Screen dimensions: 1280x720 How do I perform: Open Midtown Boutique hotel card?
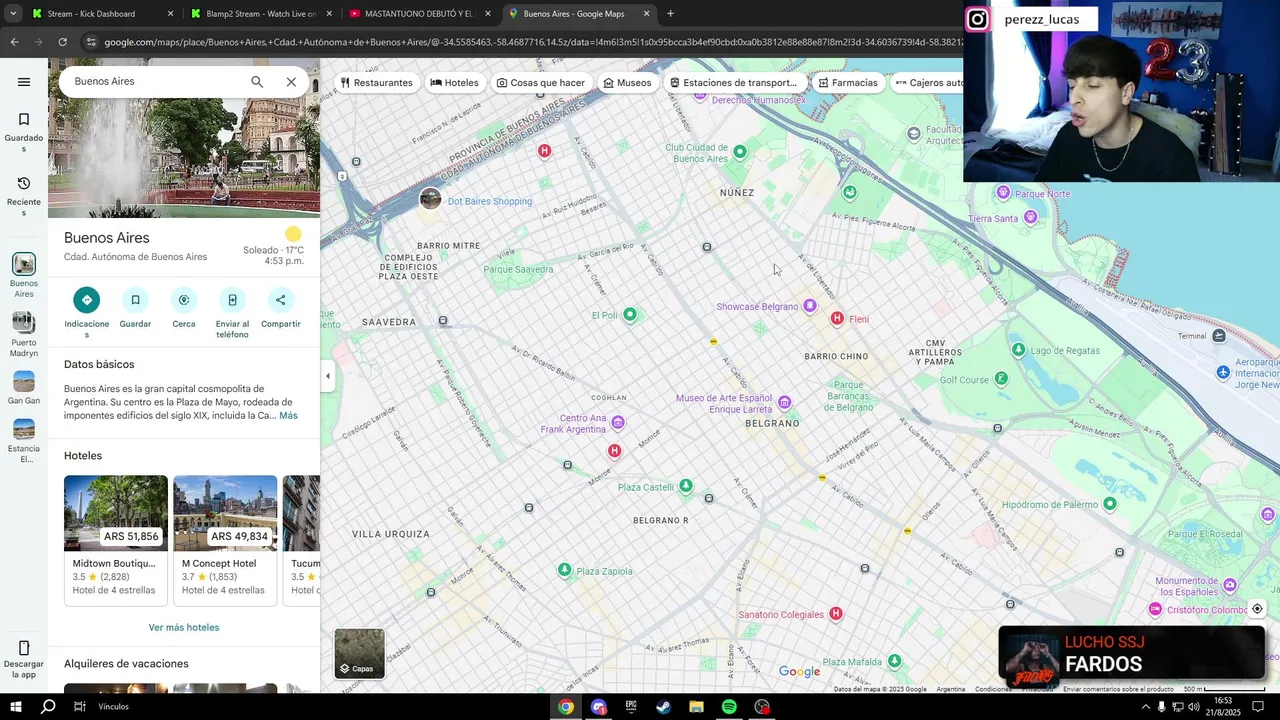pyautogui.click(x=116, y=540)
